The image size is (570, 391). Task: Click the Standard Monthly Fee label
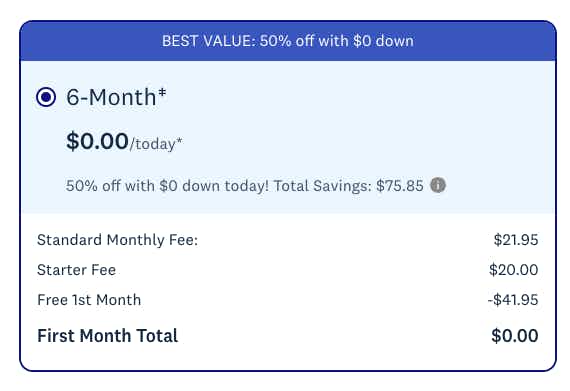pyautogui.click(x=117, y=240)
